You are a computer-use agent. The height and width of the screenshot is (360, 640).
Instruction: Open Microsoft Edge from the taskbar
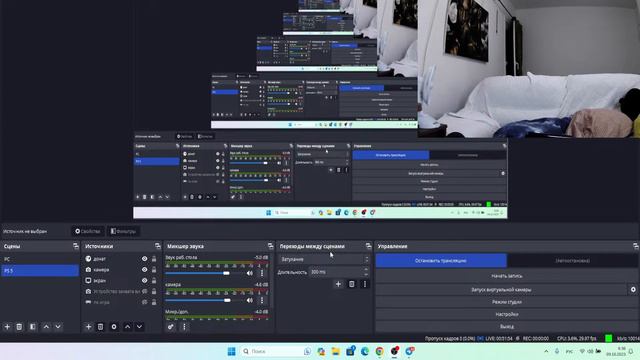coord(365,351)
